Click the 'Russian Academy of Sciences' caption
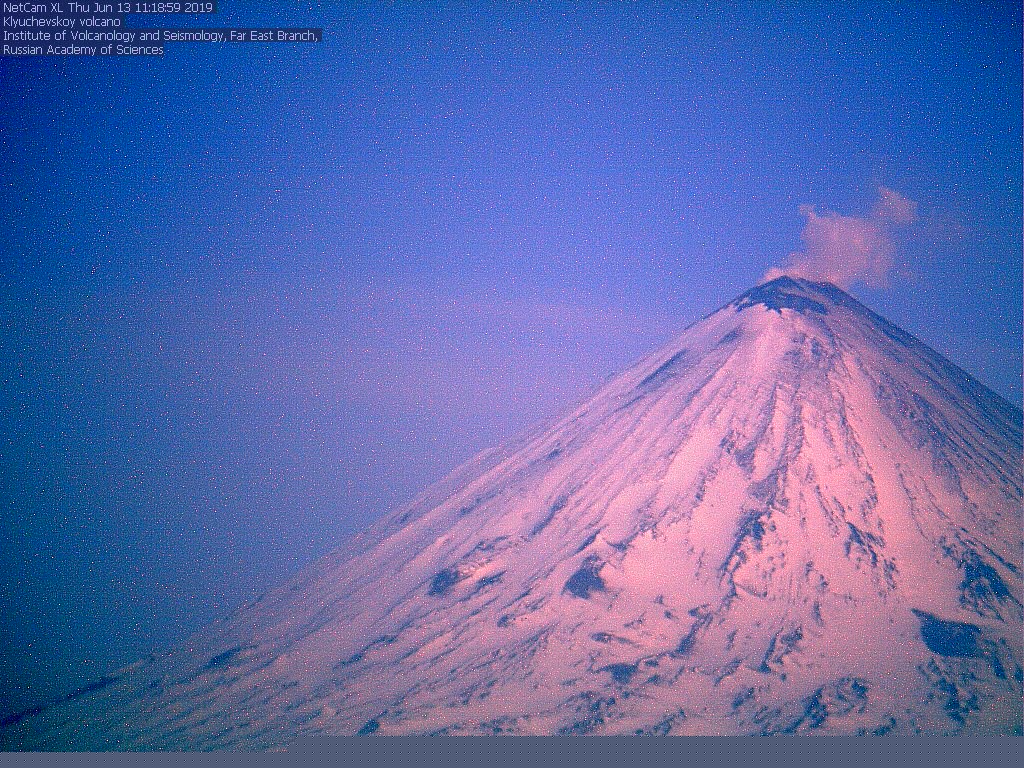The height and width of the screenshot is (768, 1024). [83, 50]
